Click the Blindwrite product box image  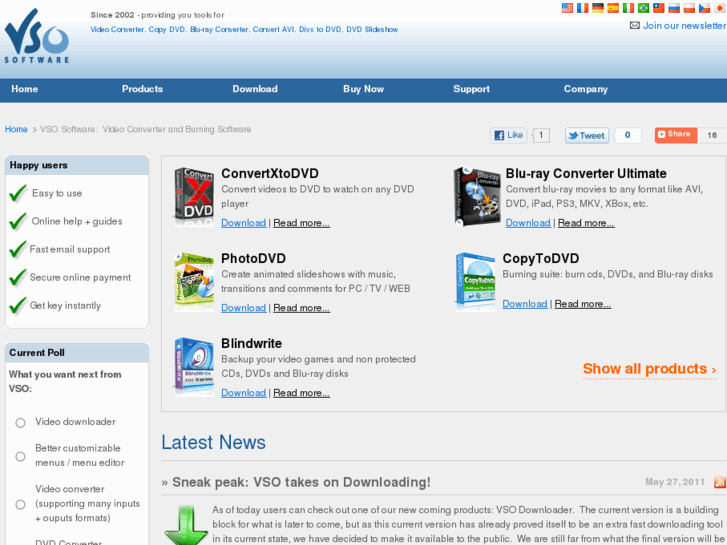tap(194, 367)
